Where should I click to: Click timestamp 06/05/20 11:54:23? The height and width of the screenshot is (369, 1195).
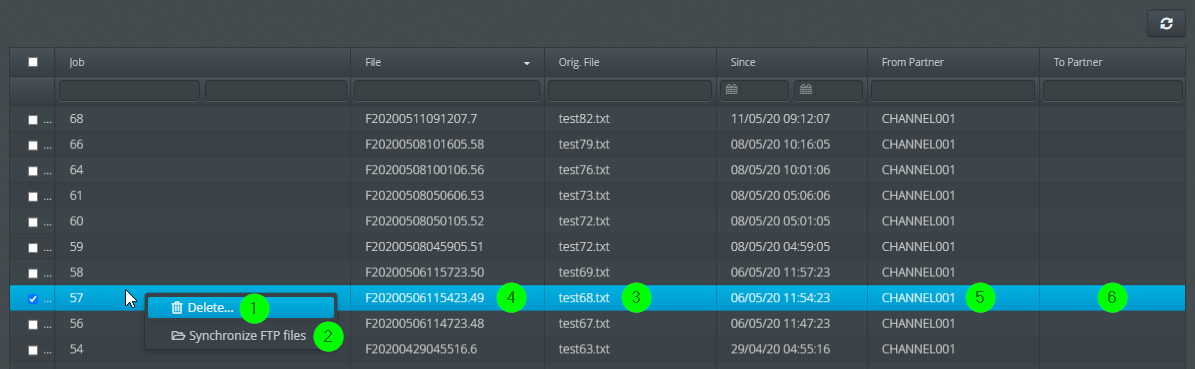click(x=780, y=298)
